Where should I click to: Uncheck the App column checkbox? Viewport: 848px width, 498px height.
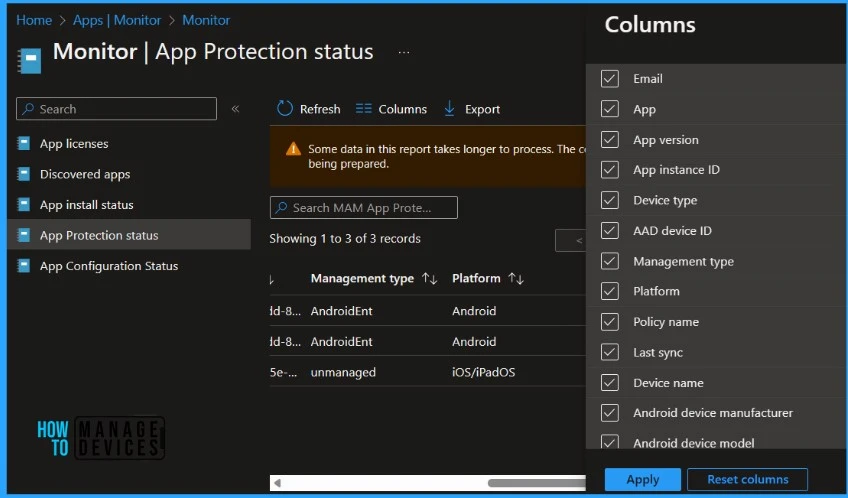tap(610, 109)
